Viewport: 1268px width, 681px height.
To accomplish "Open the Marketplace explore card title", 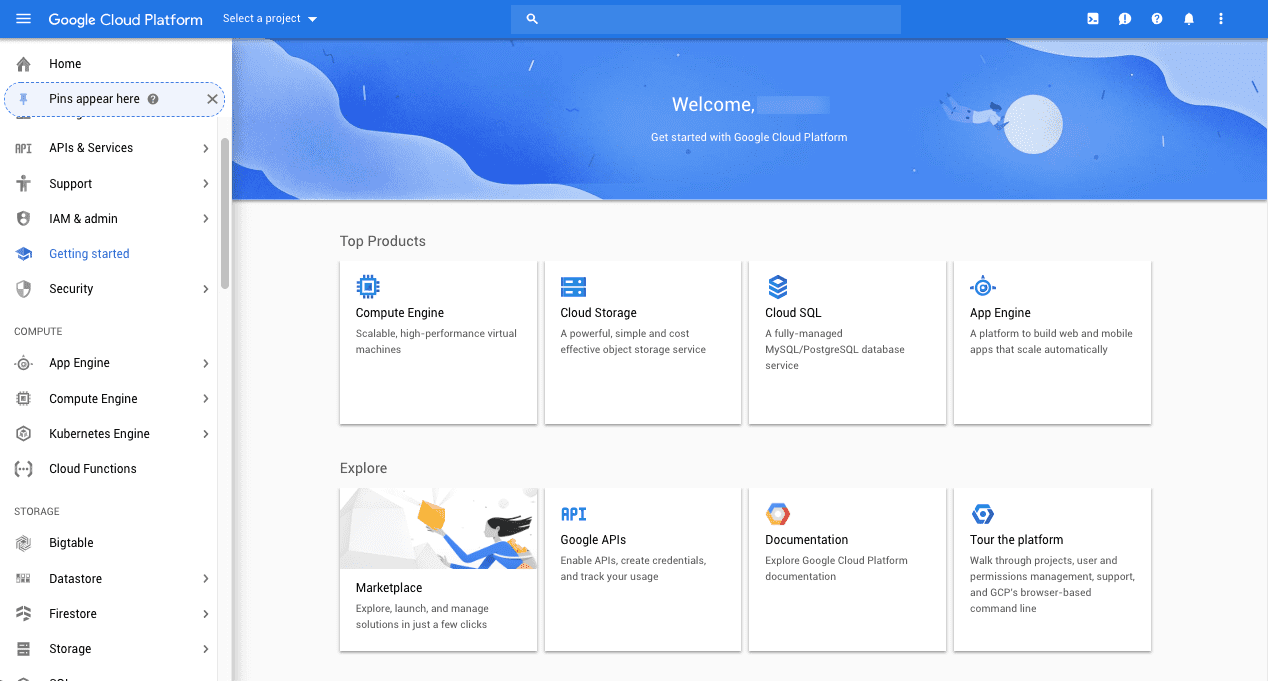I will click(389, 588).
